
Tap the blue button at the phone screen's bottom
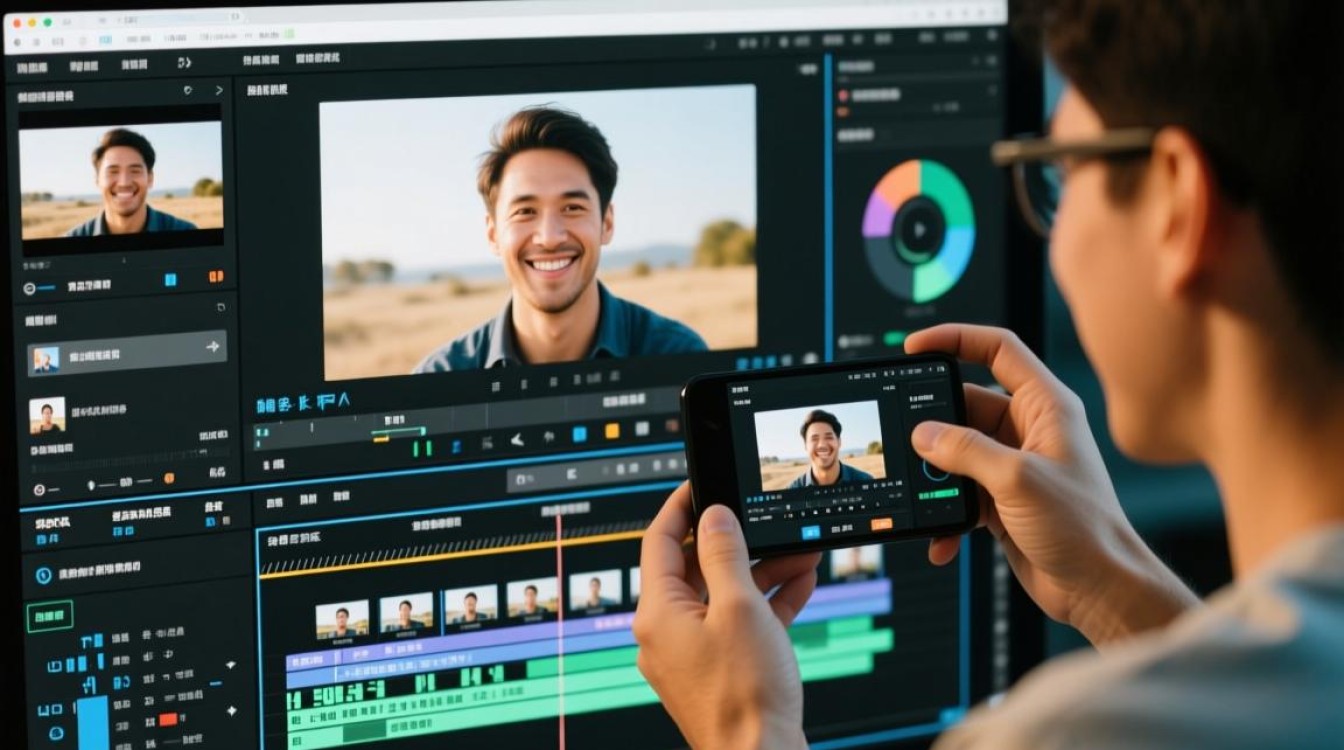(811, 532)
